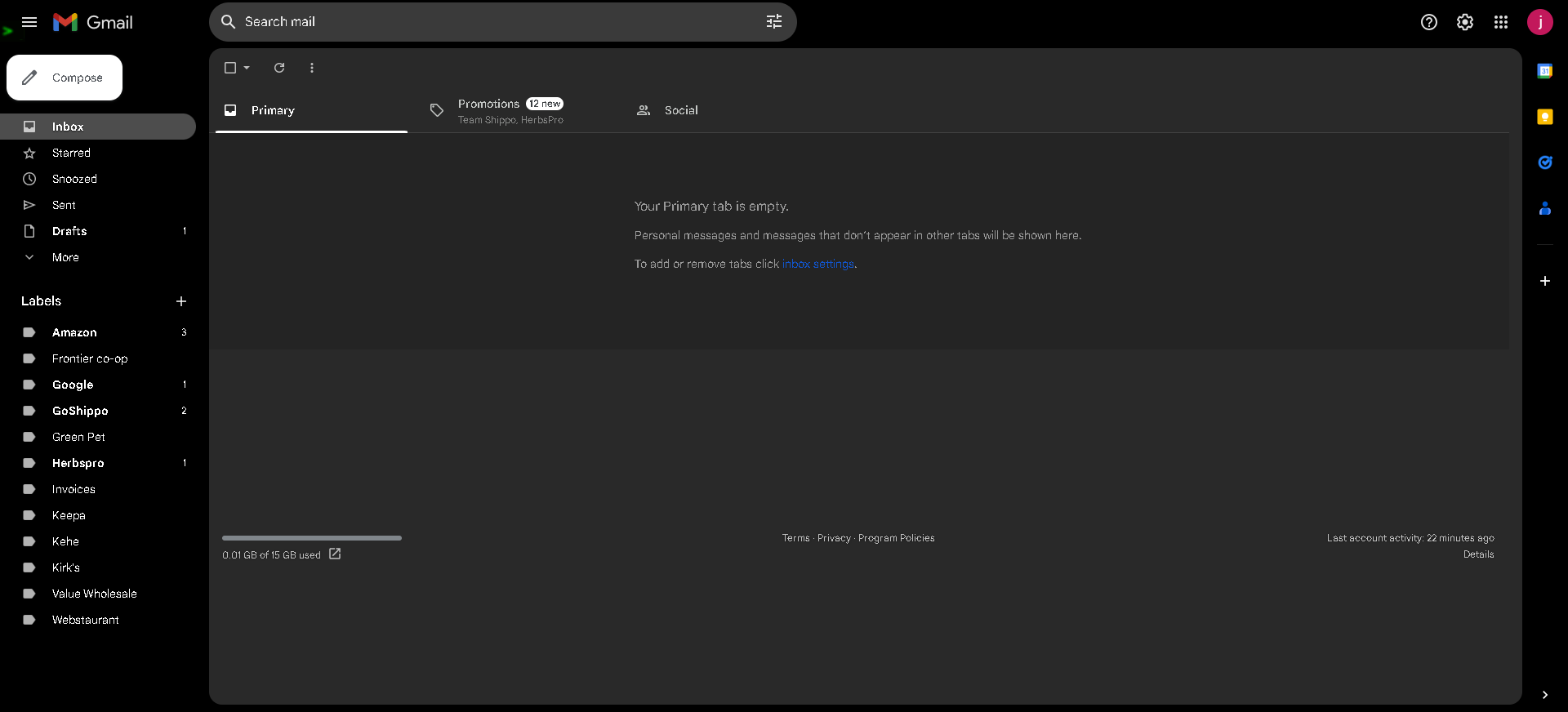
Task: Switch to the Primary tab
Action: [x=311, y=110]
